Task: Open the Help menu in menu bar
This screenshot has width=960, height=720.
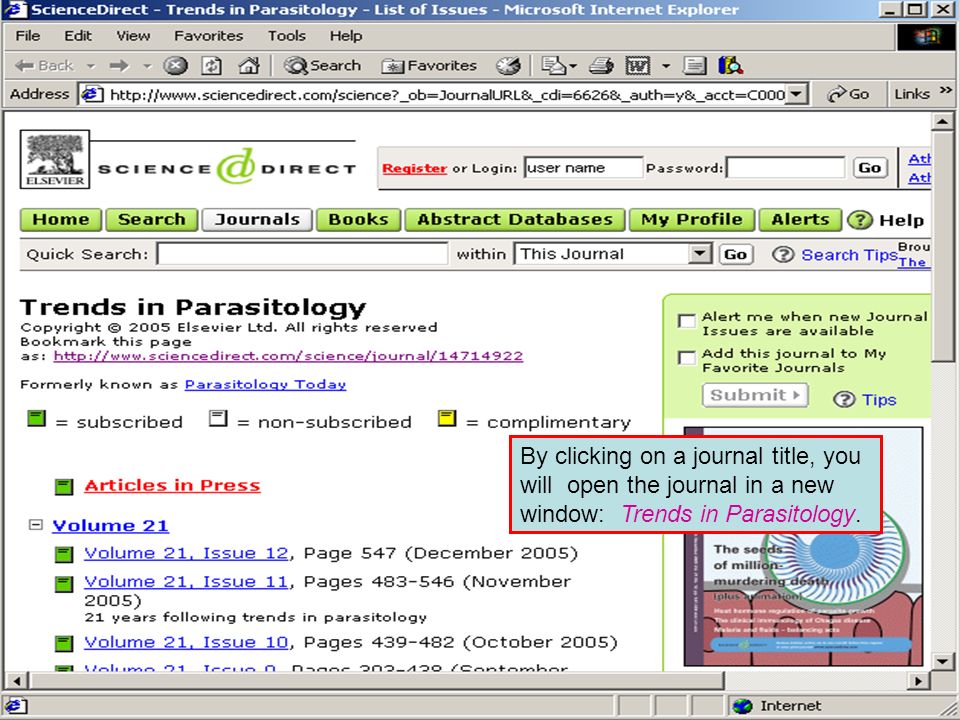Action: pos(346,36)
